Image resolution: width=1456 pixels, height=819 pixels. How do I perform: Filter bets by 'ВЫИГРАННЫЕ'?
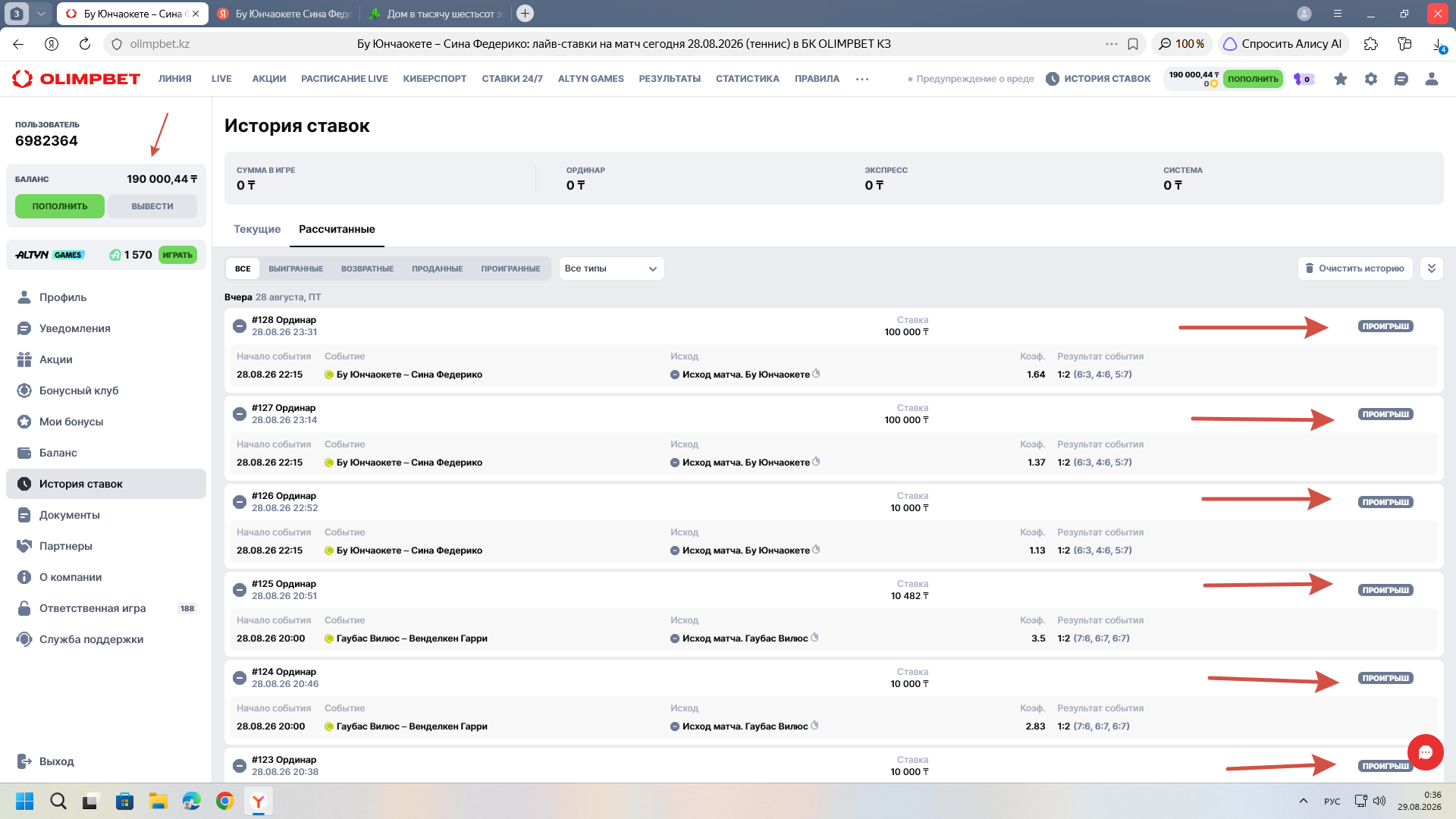(296, 268)
